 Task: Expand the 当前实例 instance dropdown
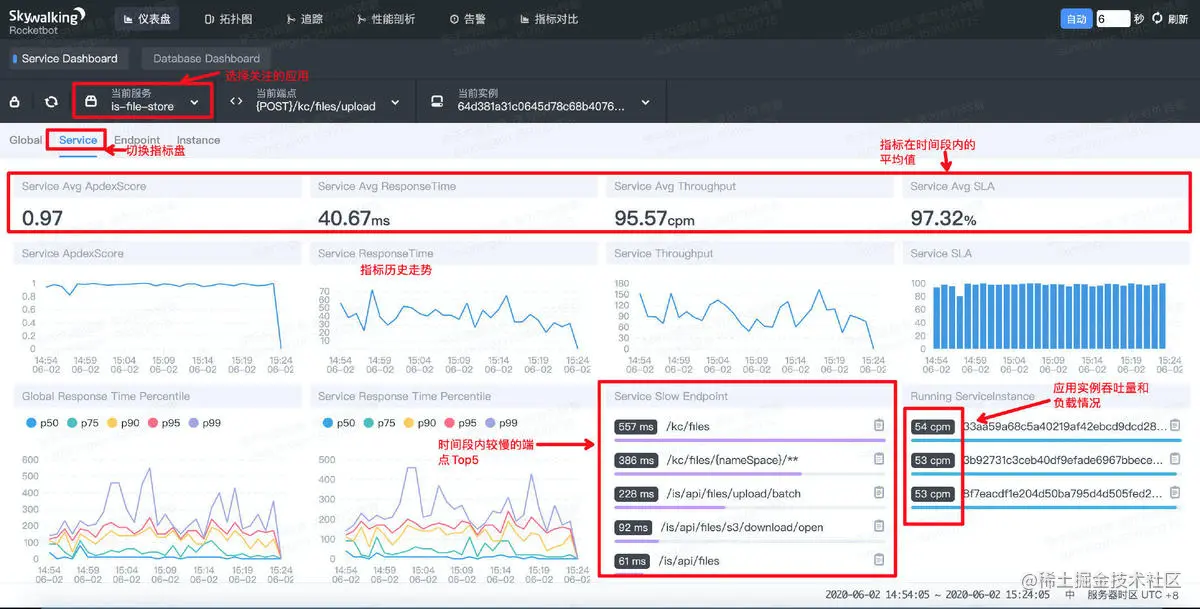click(x=646, y=103)
